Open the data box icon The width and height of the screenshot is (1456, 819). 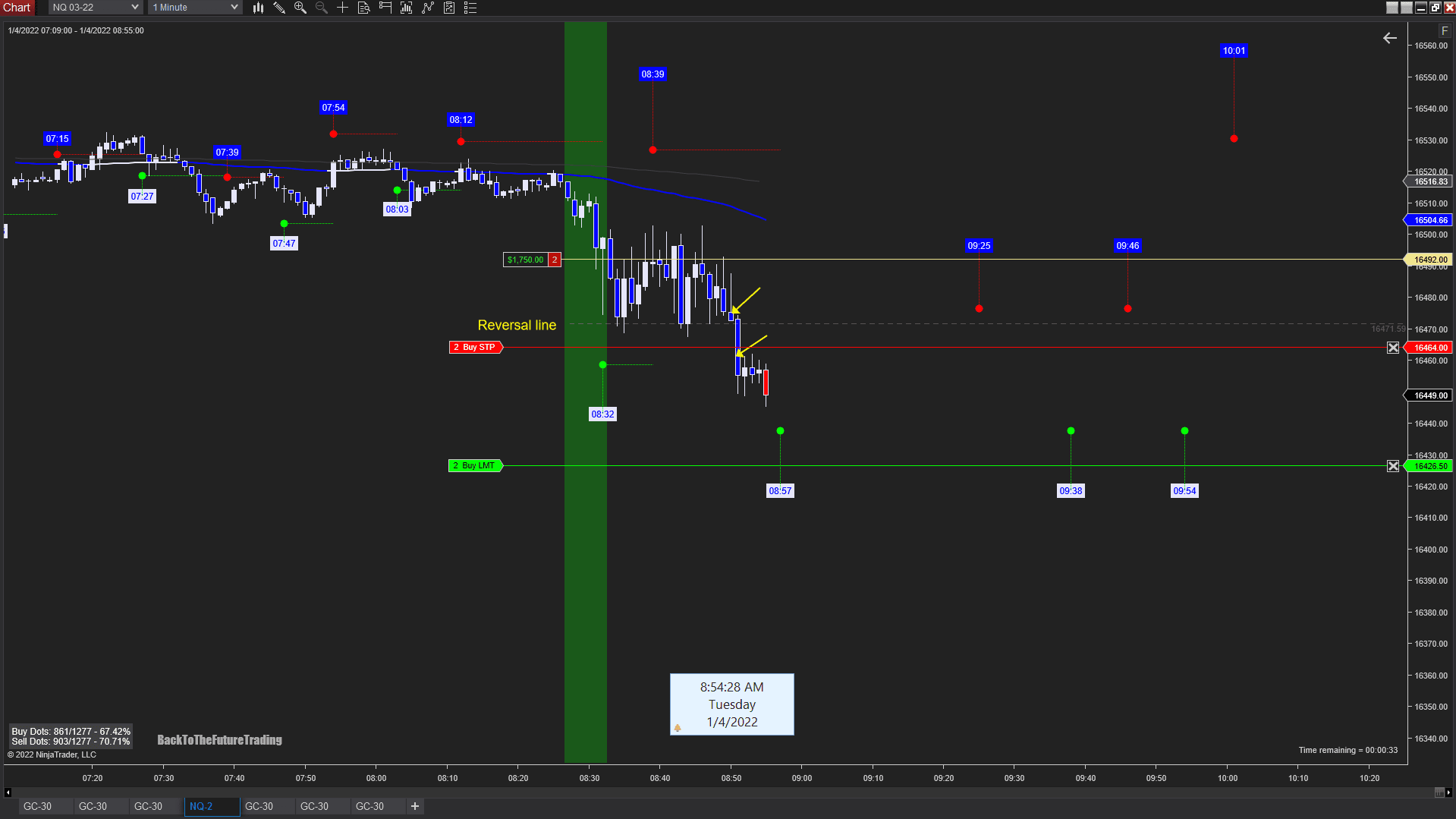point(364,8)
